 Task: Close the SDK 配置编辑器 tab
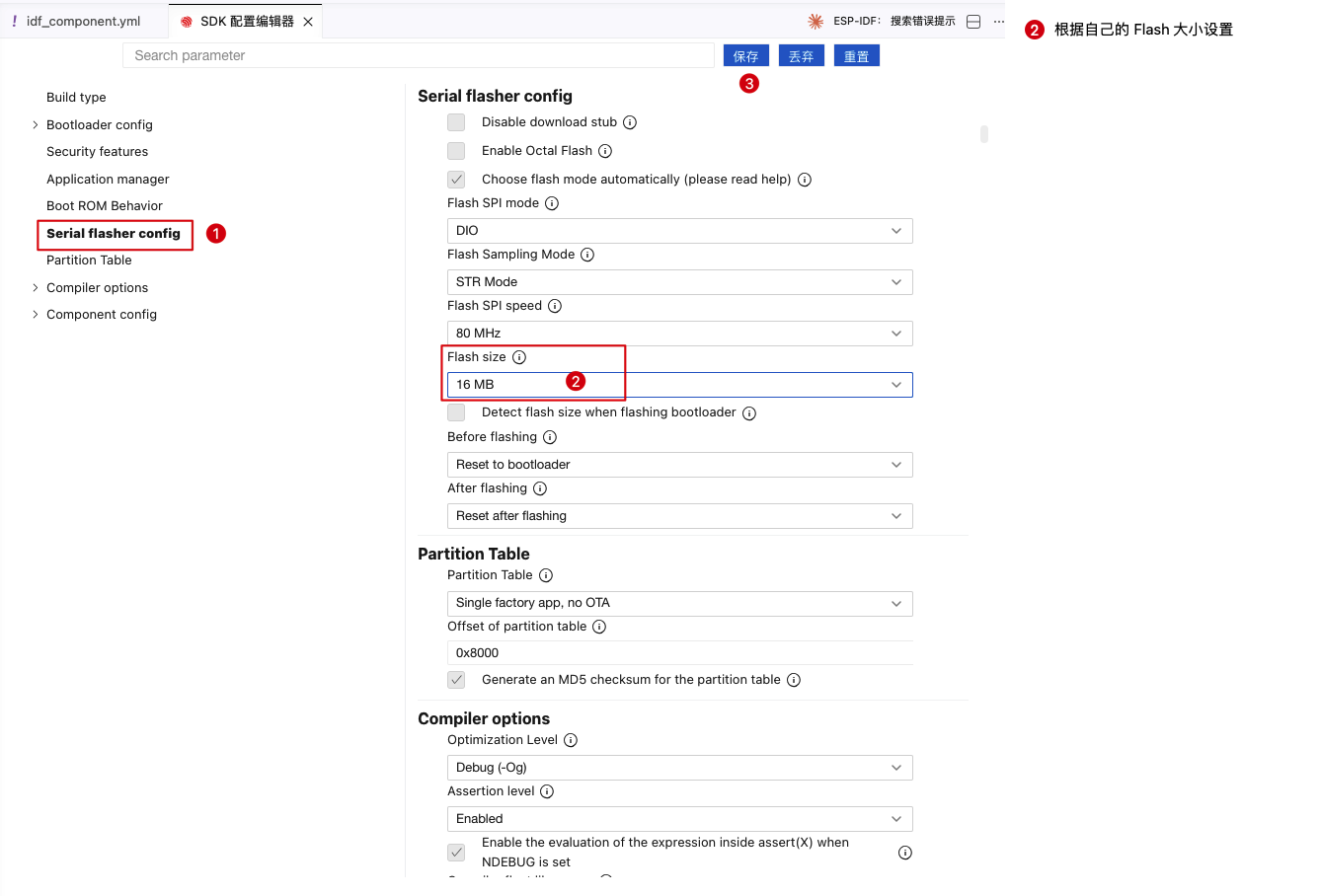click(x=308, y=22)
